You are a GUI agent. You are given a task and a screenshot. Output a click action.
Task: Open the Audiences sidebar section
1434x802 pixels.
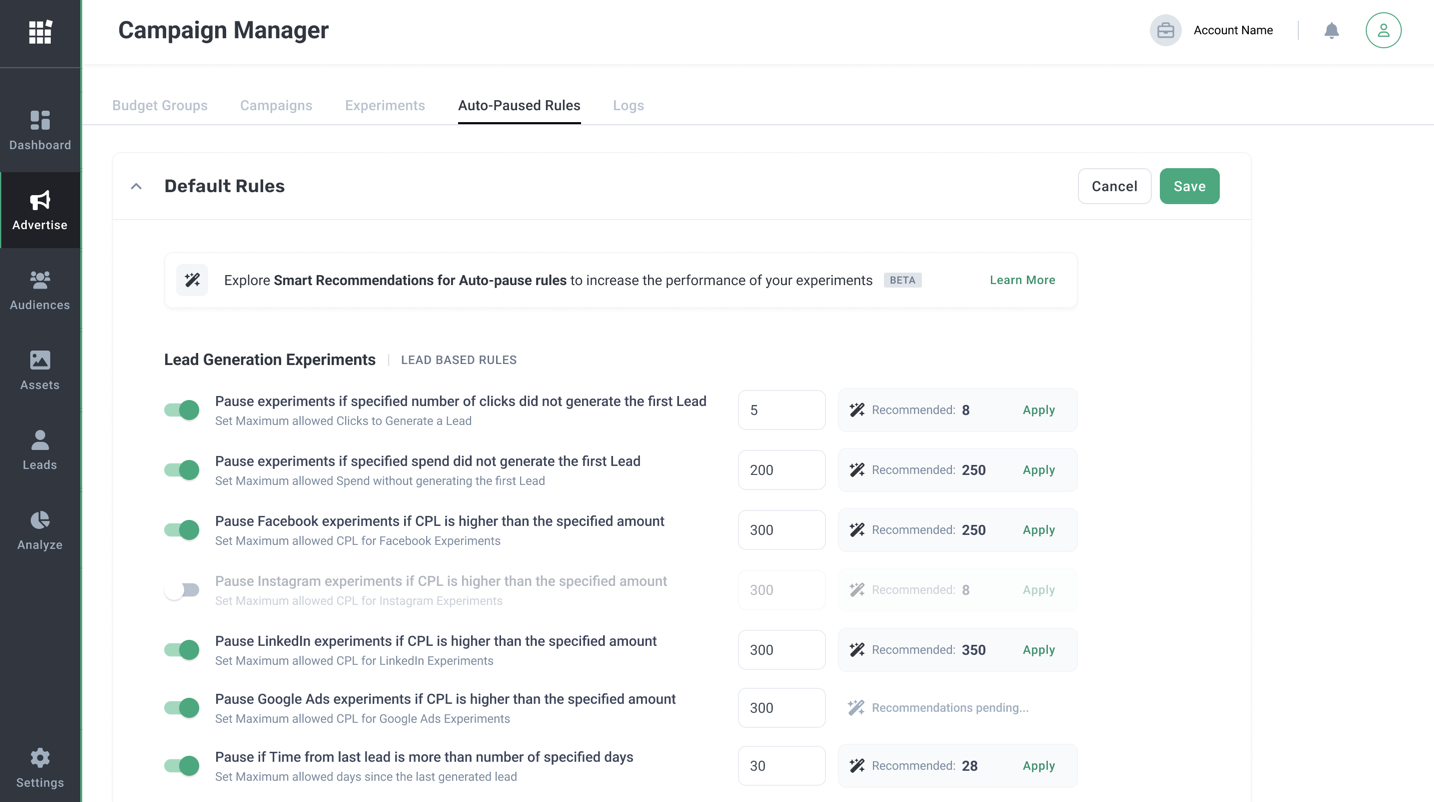(x=40, y=291)
